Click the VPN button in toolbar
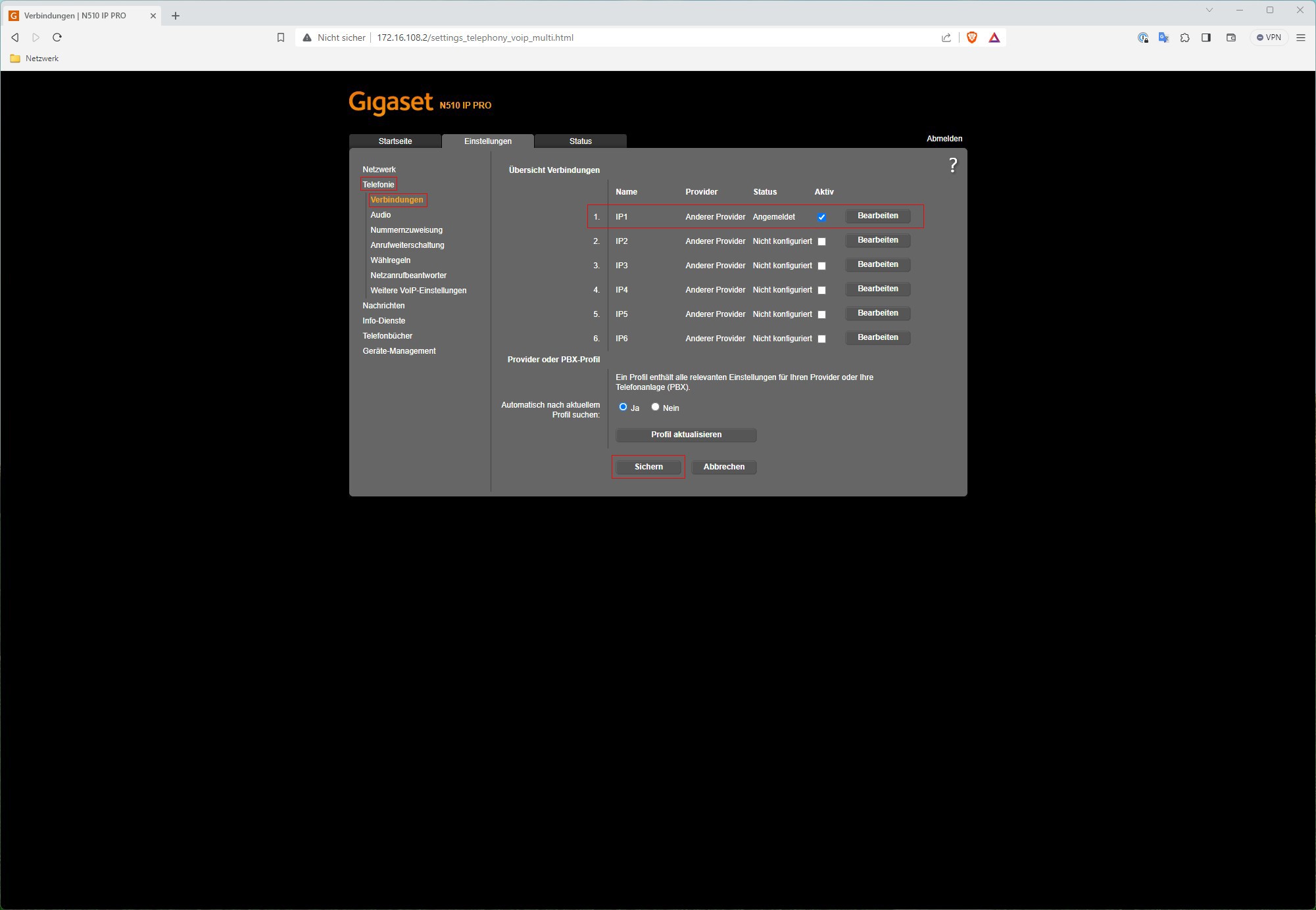 coord(1269,37)
